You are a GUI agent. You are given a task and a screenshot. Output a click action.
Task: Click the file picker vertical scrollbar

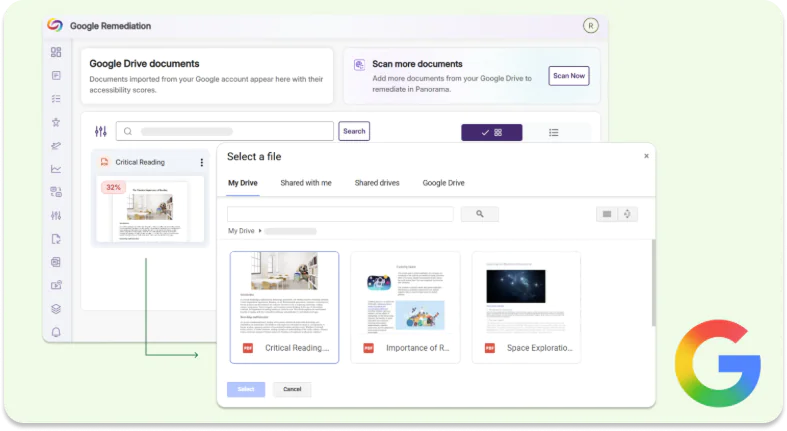[653, 283]
